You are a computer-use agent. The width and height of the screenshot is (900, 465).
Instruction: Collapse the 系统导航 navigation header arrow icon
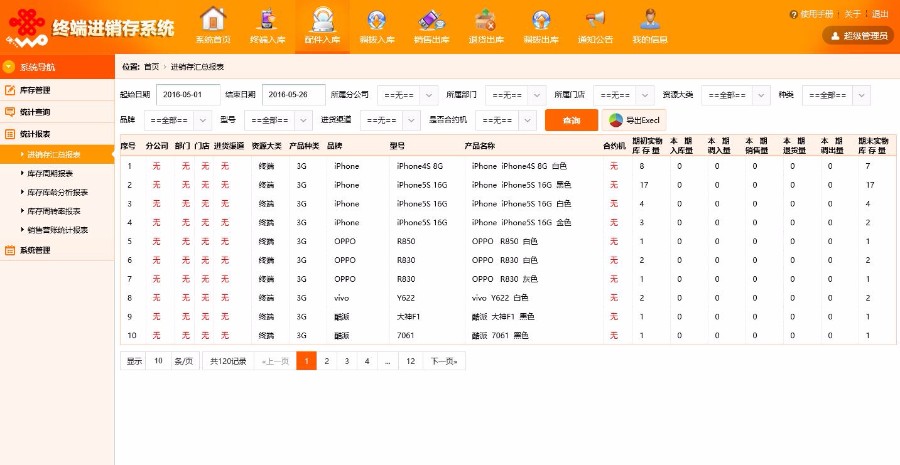click(x=8, y=67)
